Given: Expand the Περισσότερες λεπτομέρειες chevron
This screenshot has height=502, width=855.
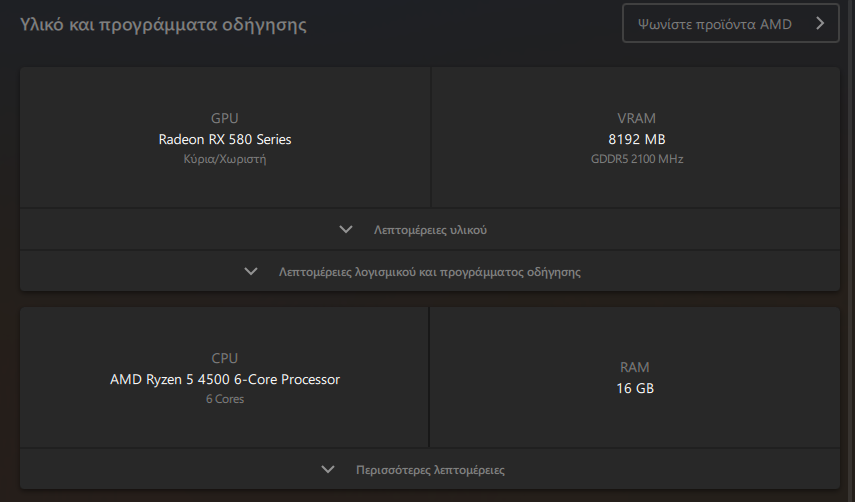Looking at the screenshot, I should pyautogui.click(x=328, y=469).
